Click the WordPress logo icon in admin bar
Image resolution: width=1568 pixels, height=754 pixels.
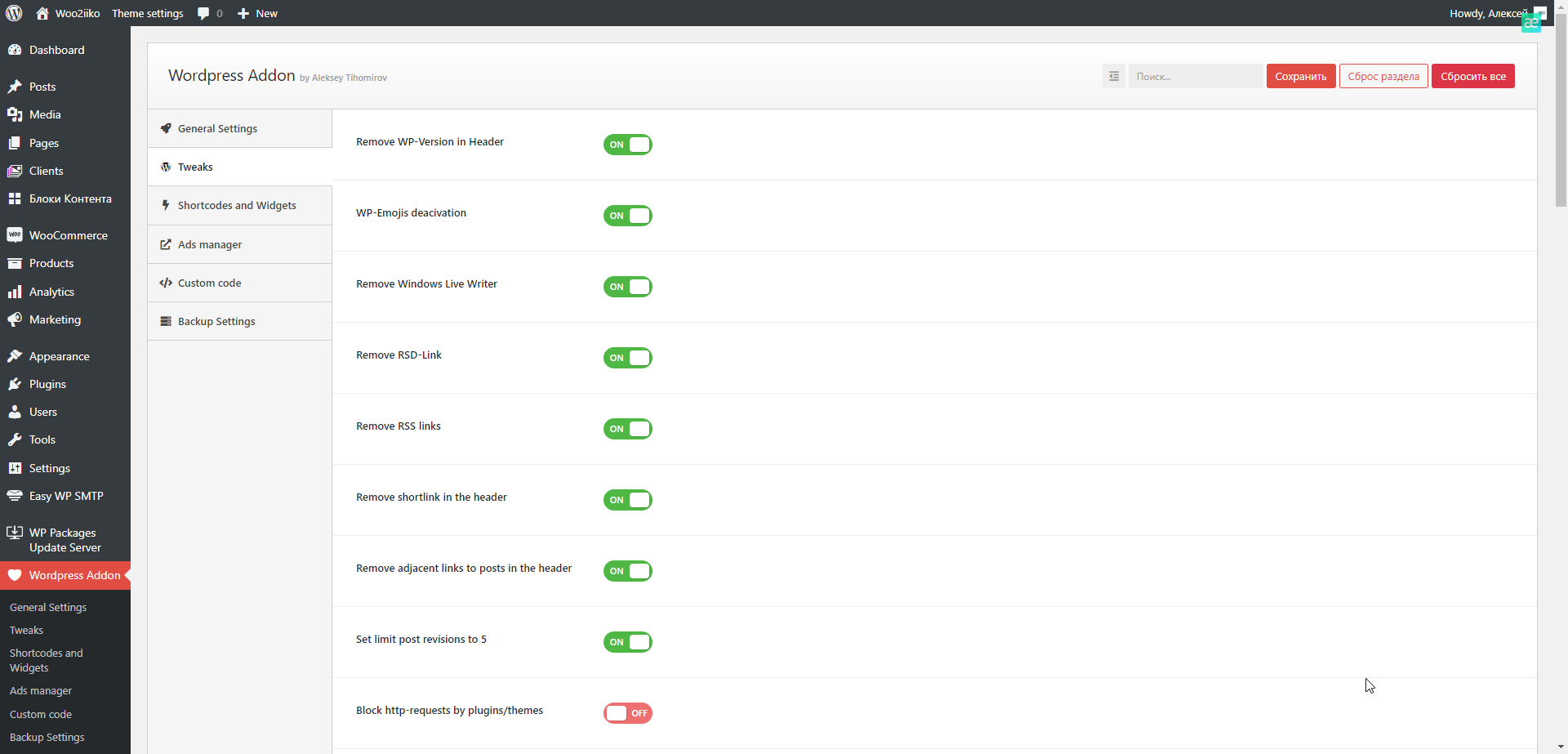14,13
